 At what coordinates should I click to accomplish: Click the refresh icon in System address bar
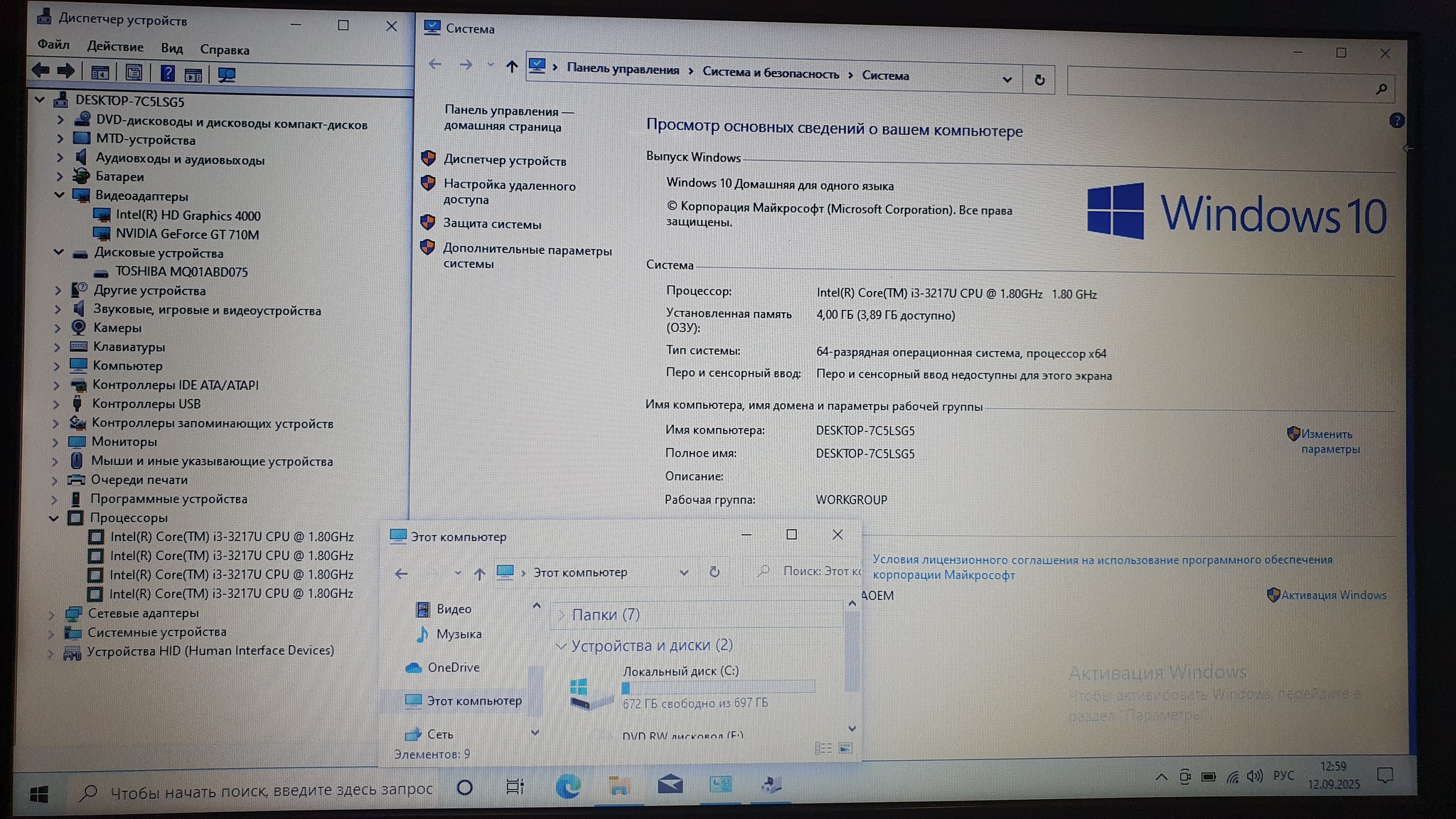[1039, 80]
